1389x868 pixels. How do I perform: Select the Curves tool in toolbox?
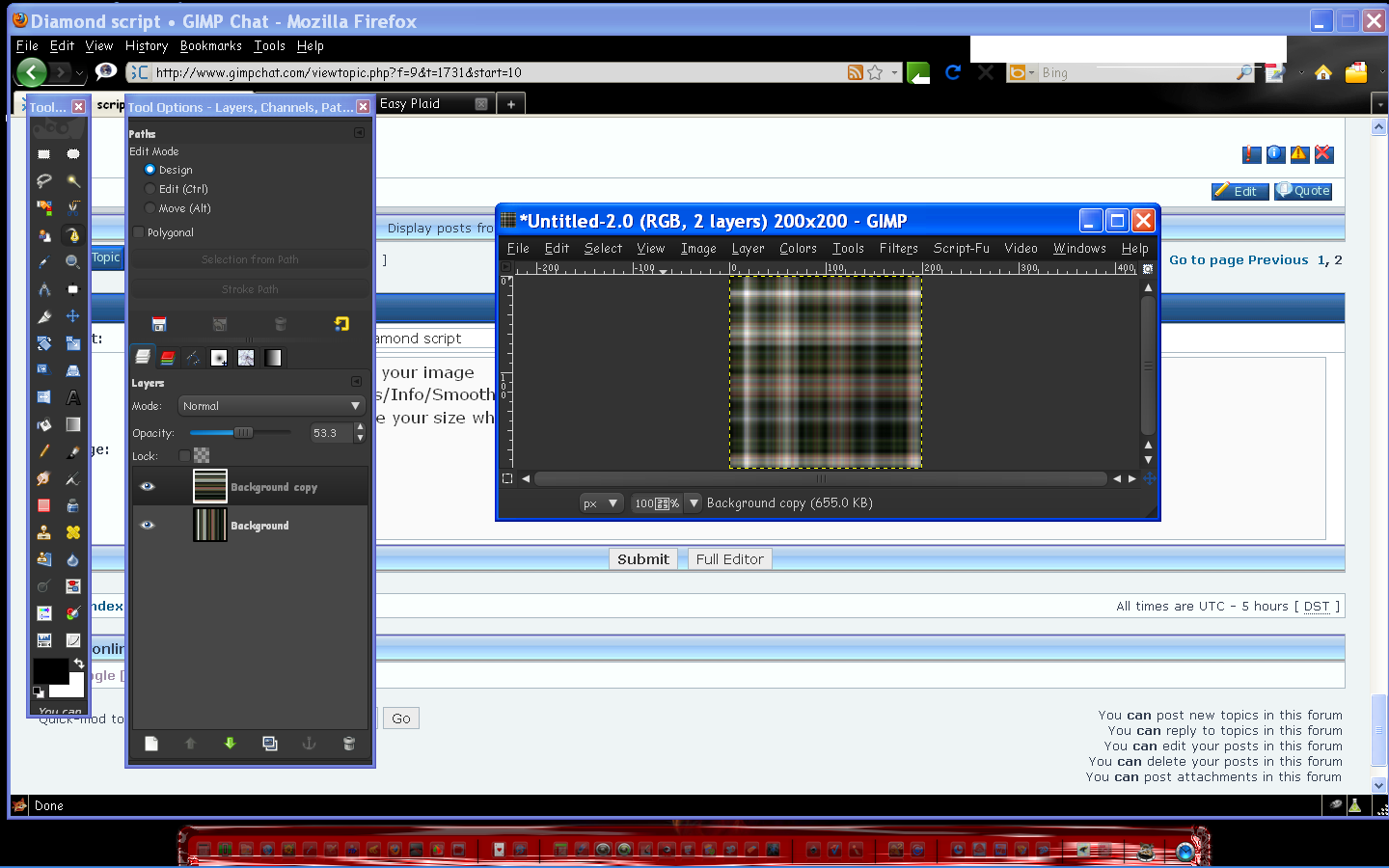coord(72,640)
